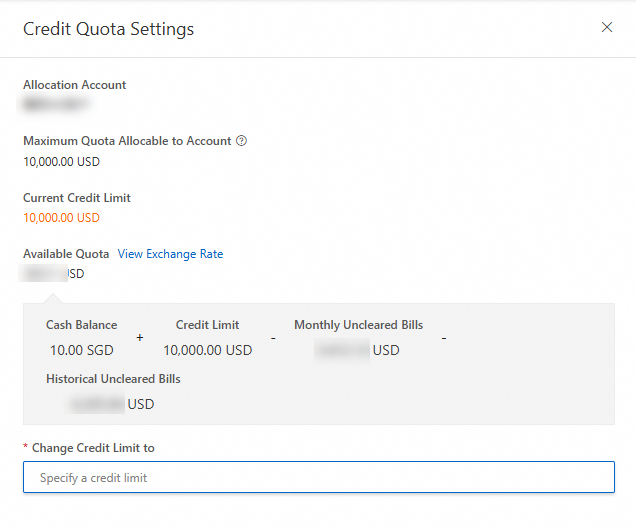Click the Current Credit Limit label
The height and width of the screenshot is (531, 636).
77,198
